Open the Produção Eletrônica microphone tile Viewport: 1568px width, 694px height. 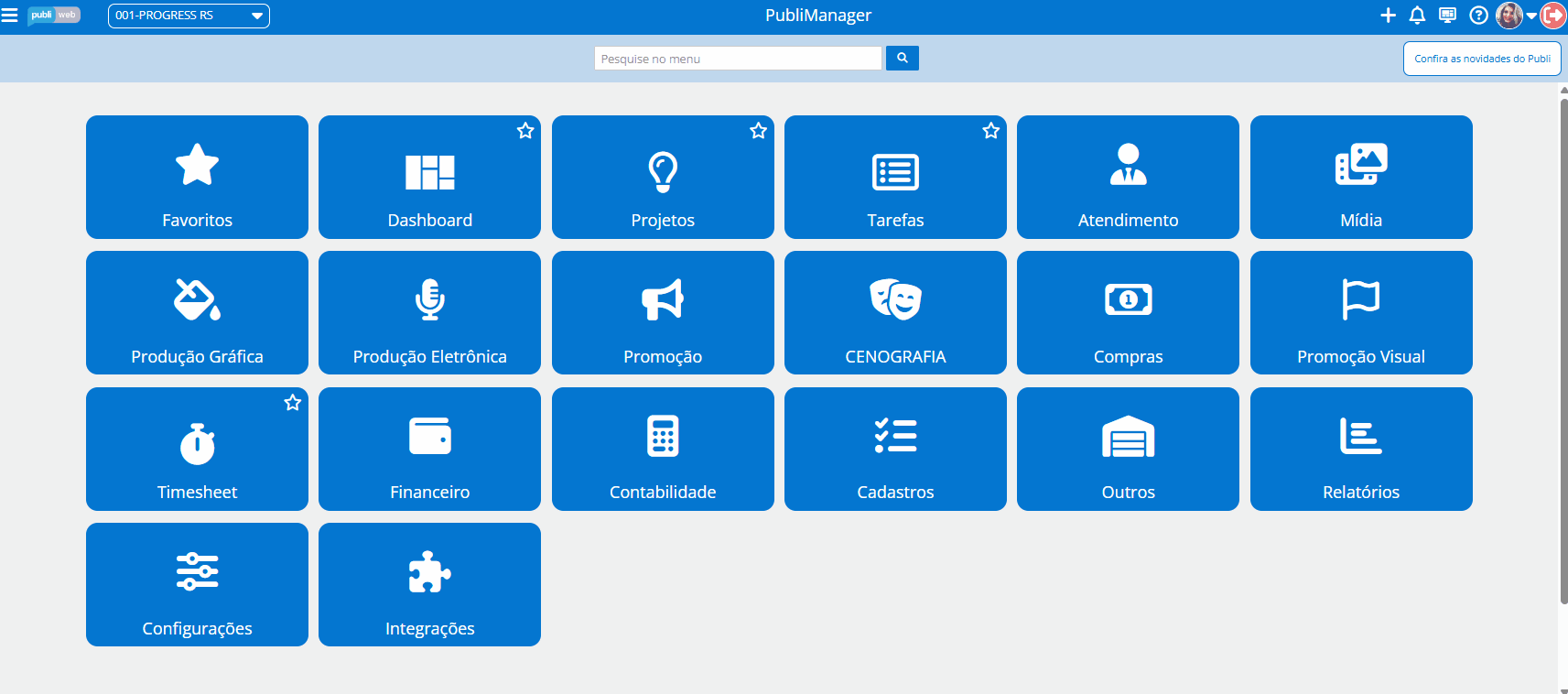coord(429,313)
